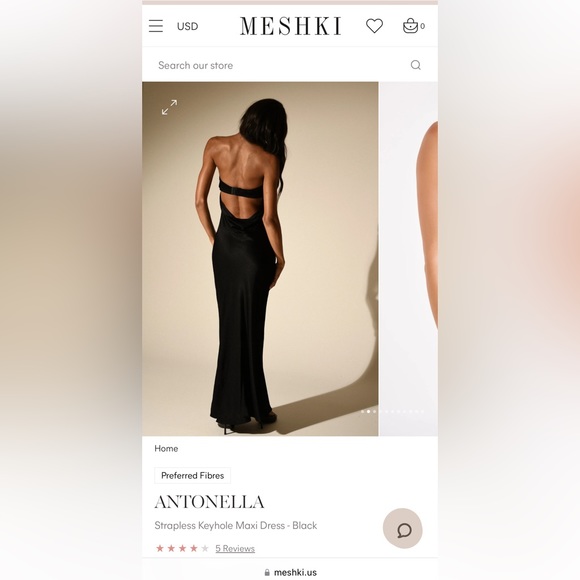Go to homepage via MESHKI logo
Image resolution: width=580 pixels, height=580 pixels.
[x=290, y=26]
